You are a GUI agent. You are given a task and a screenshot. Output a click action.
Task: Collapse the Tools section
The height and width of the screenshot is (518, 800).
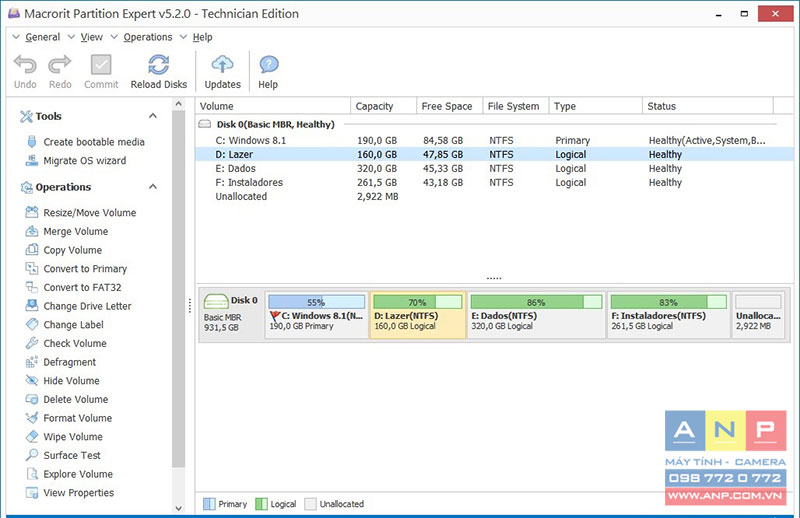pos(153,116)
